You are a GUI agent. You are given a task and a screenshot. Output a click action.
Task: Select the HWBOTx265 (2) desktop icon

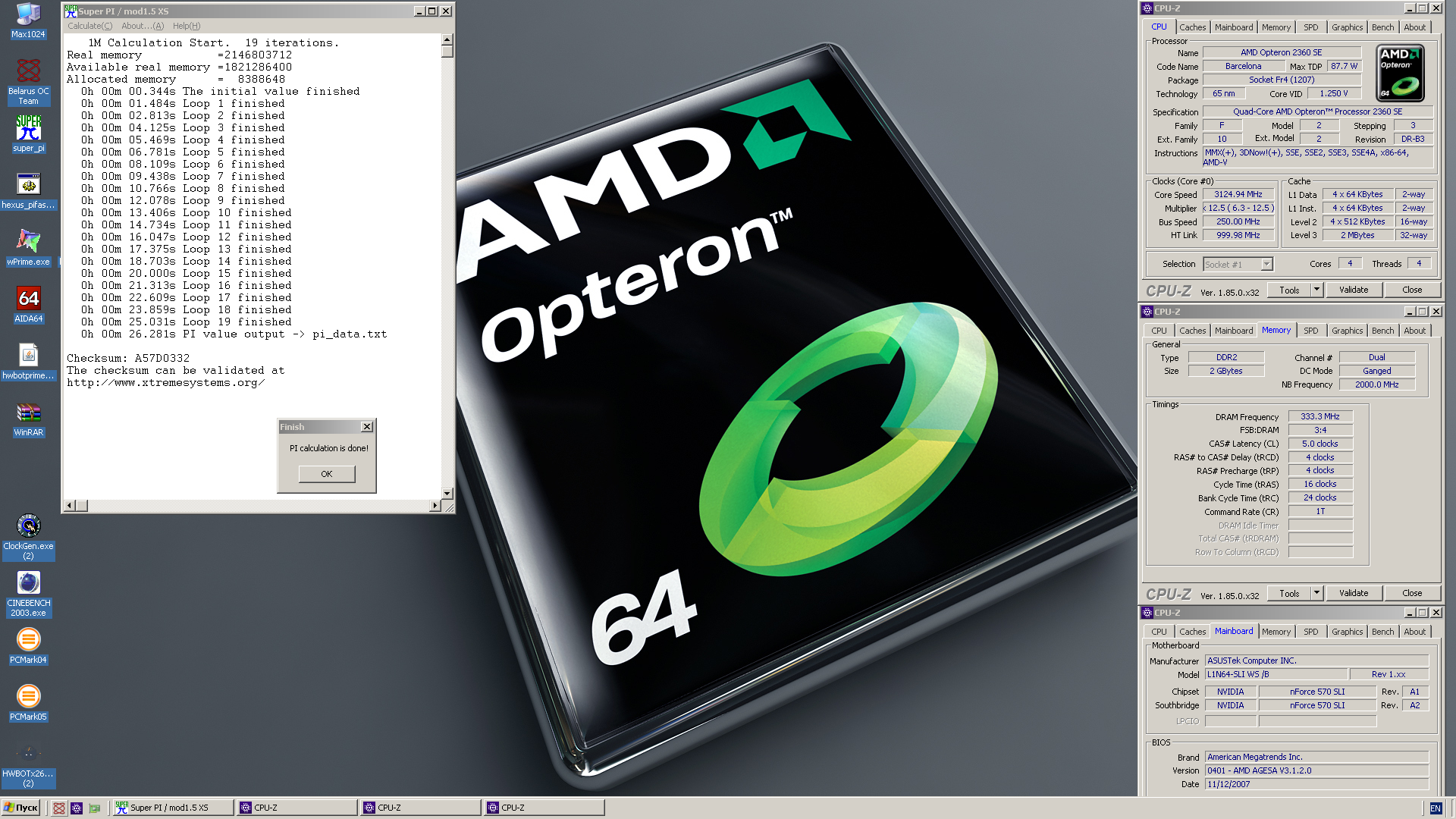pos(28,764)
